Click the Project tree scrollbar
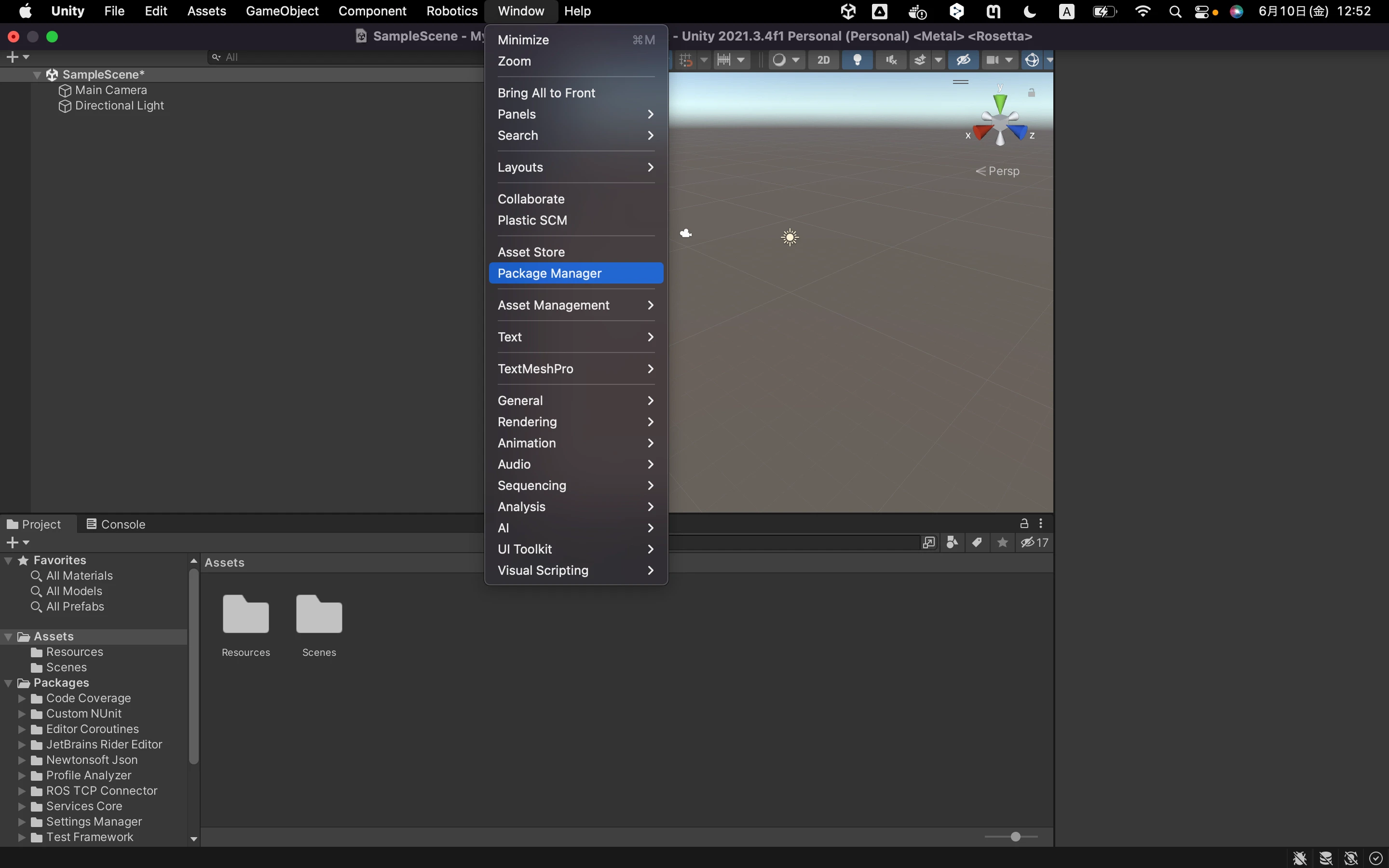1389x868 pixels. (193, 666)
